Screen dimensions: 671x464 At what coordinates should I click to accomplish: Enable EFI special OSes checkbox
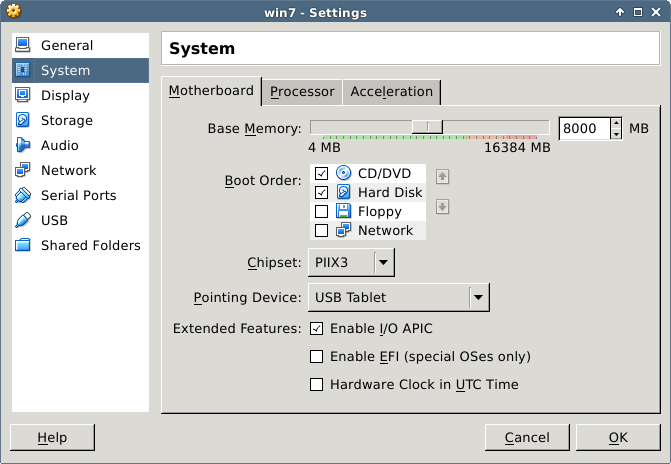click(317, 357)
